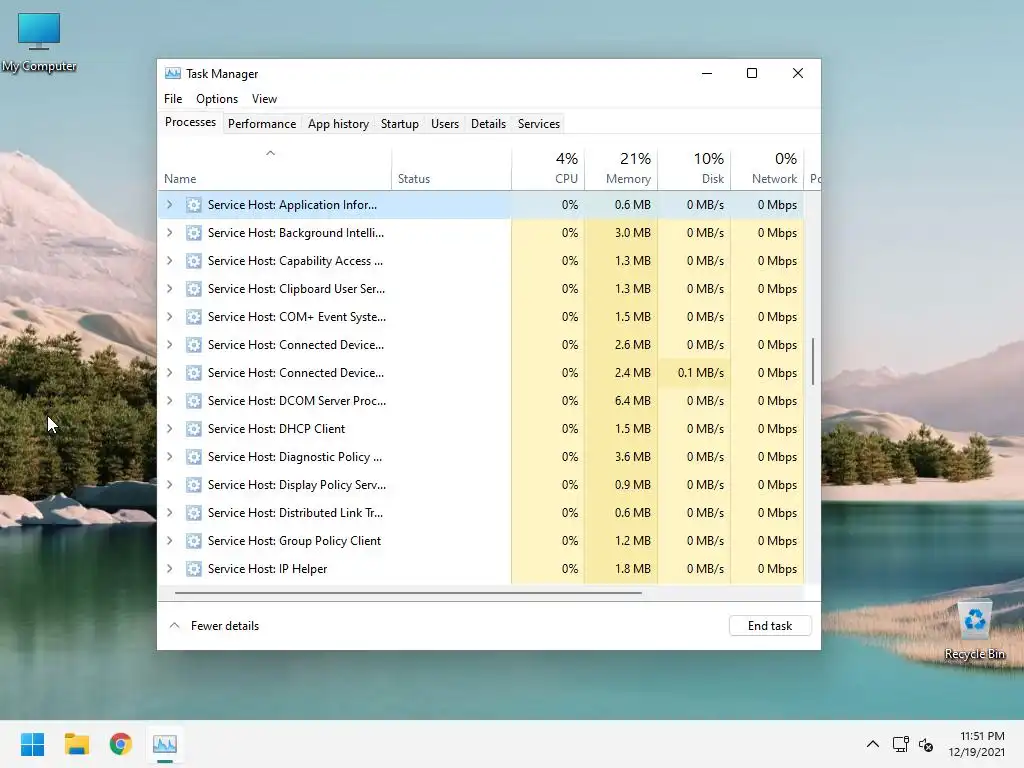1024x768 pixels.
Task: Click the End task button
Action: click(770, 626)
